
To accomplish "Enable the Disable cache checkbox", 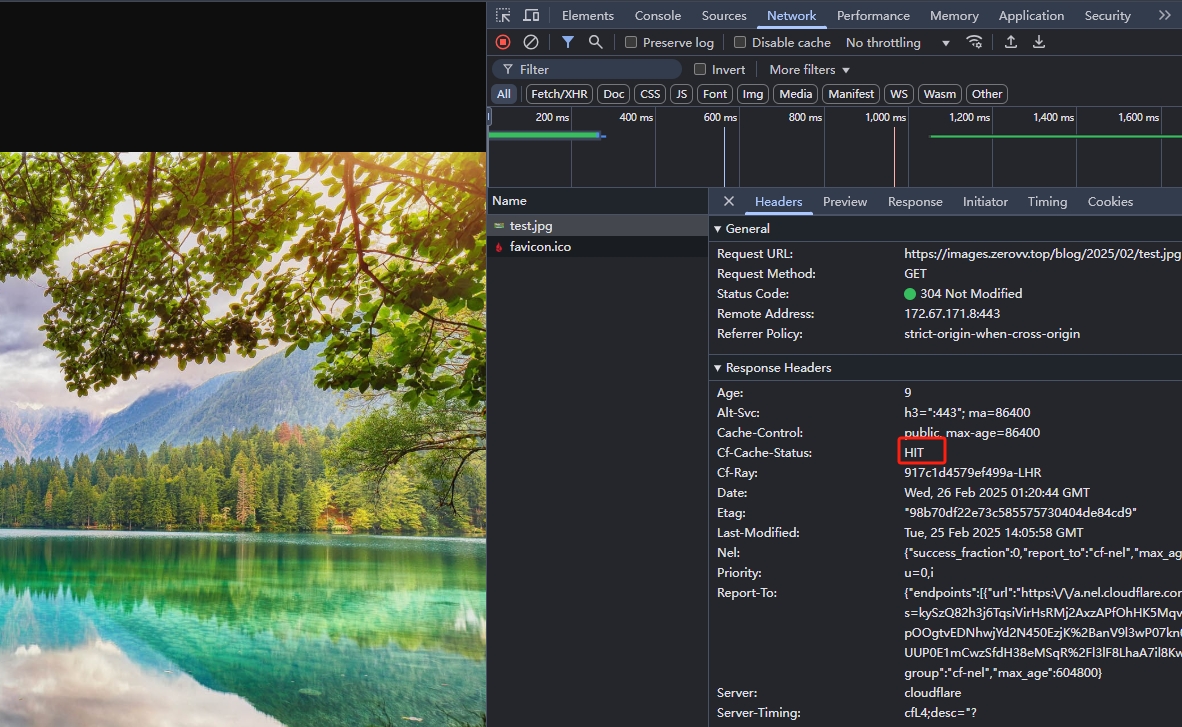I will click(740, 42).
